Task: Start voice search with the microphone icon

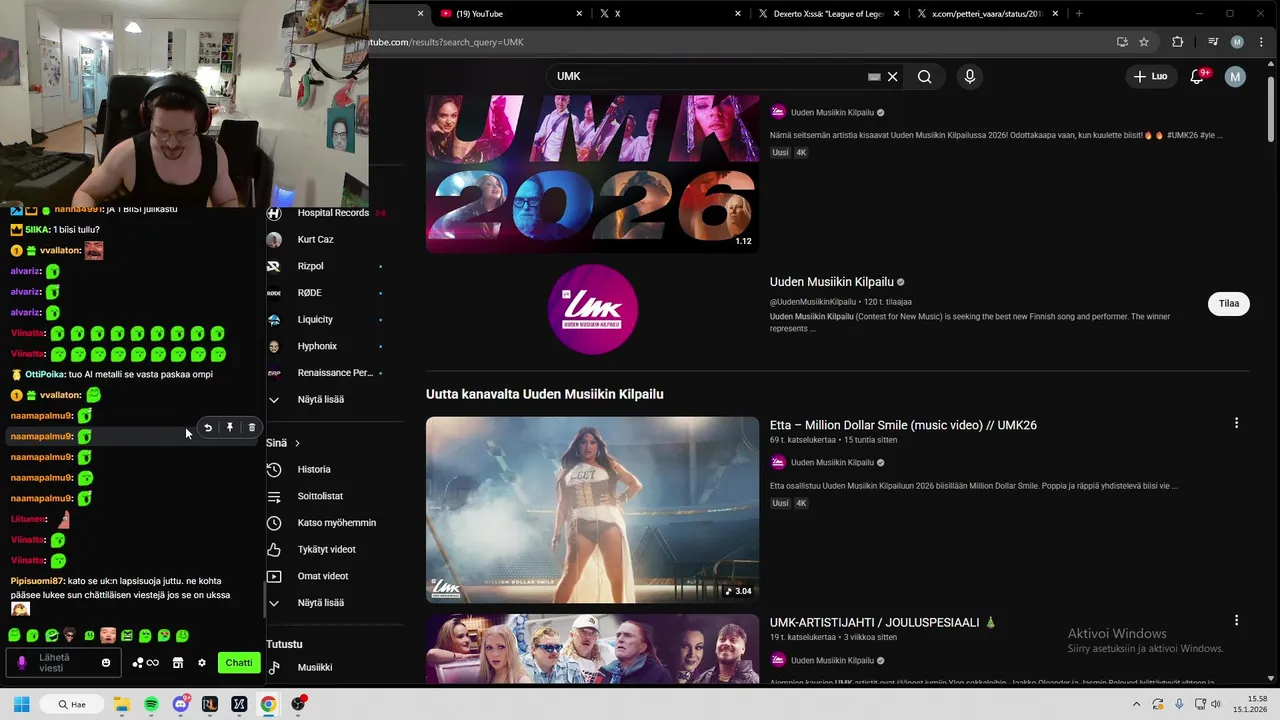Action: (x=969, y=76)
